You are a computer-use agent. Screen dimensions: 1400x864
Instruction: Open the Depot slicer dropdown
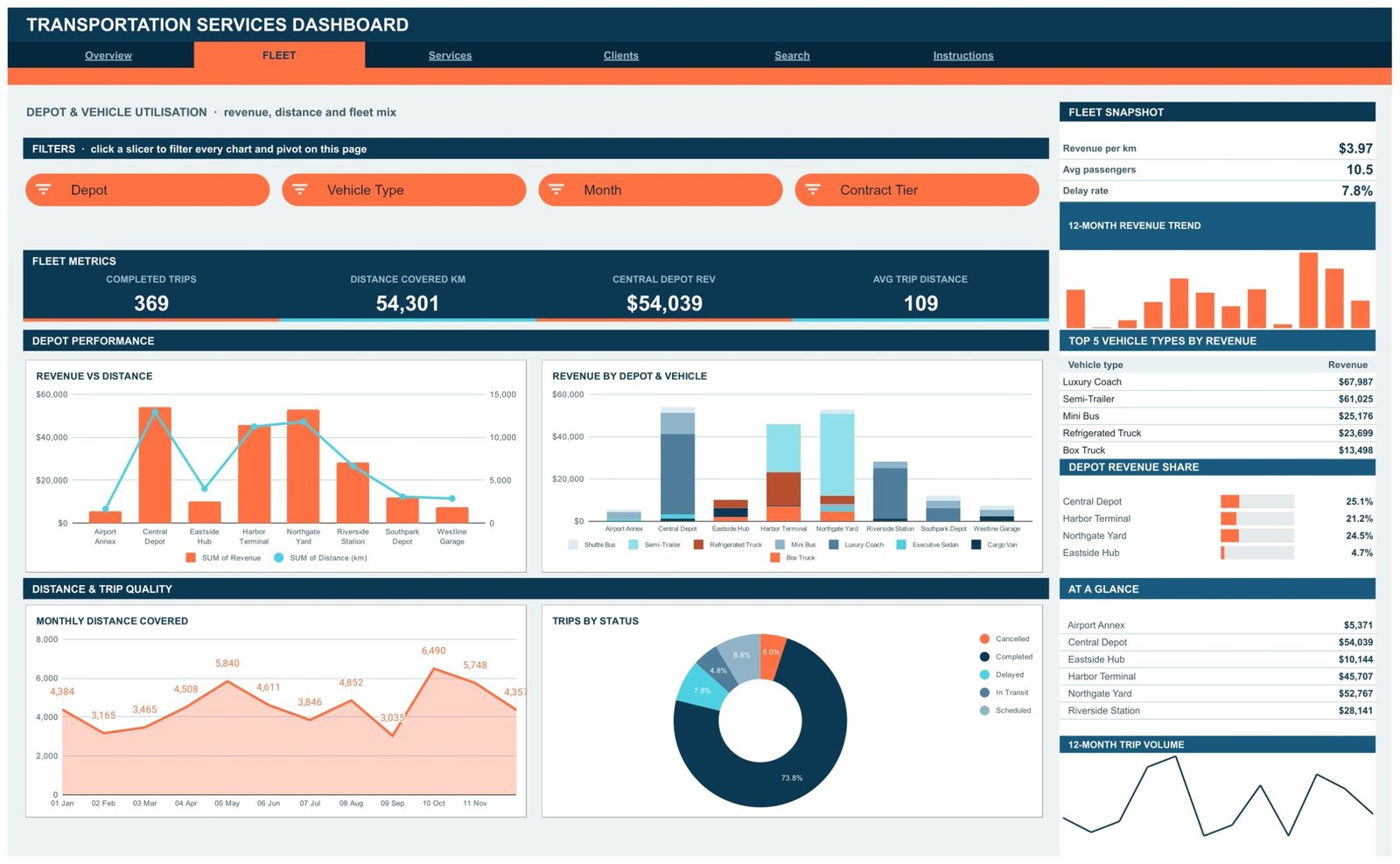(147, 190)
